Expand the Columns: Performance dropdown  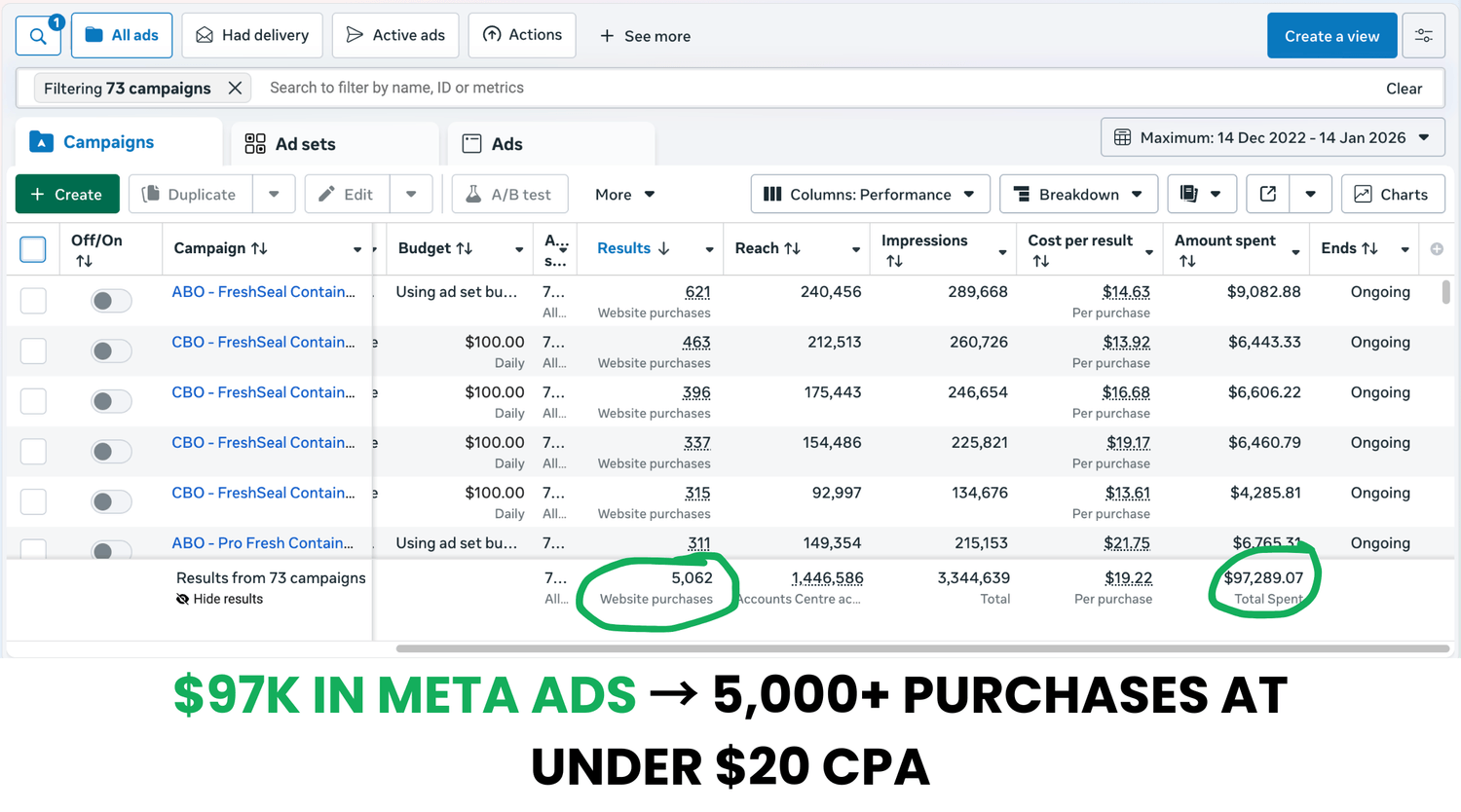[x=869, y=194]
